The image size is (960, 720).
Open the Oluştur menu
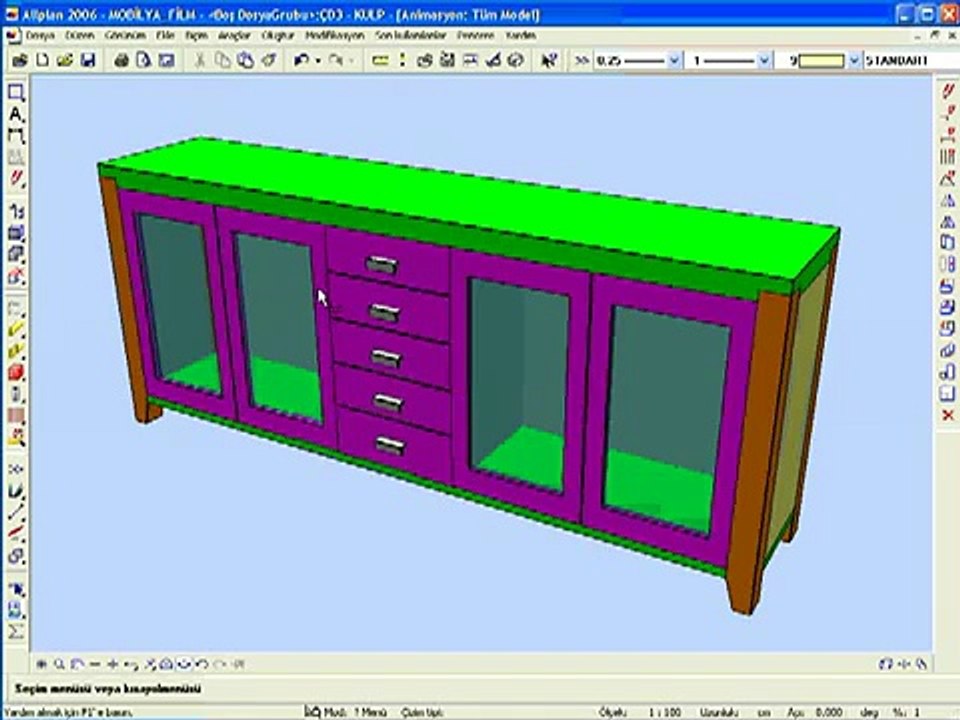[278, 36]
